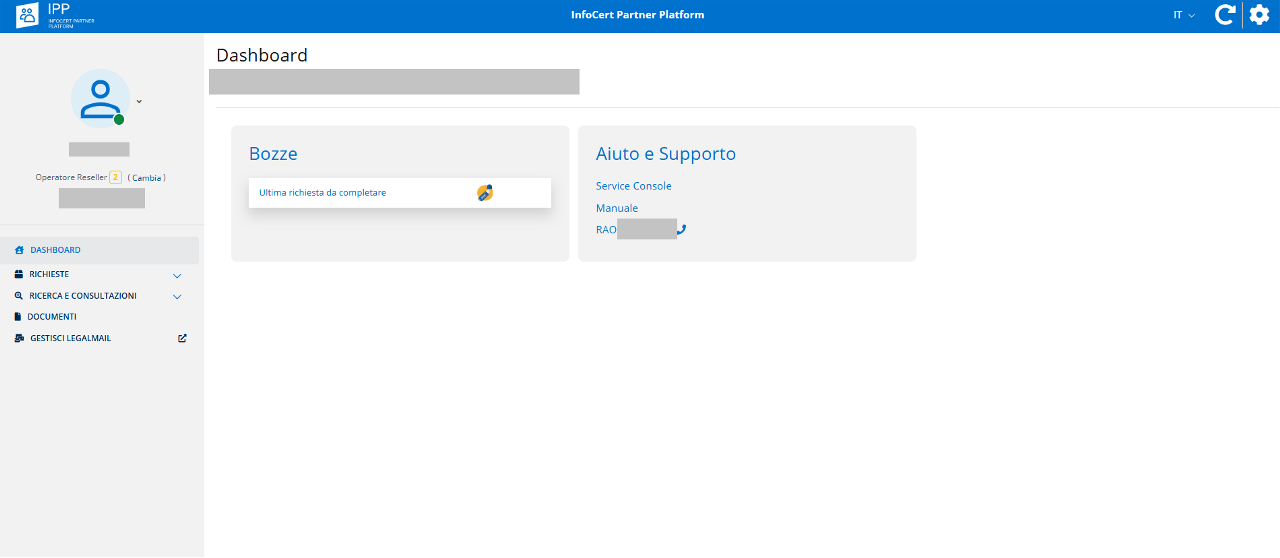
Task: Select Dashboard in the sidebar
Action: (x=100, y=250)
